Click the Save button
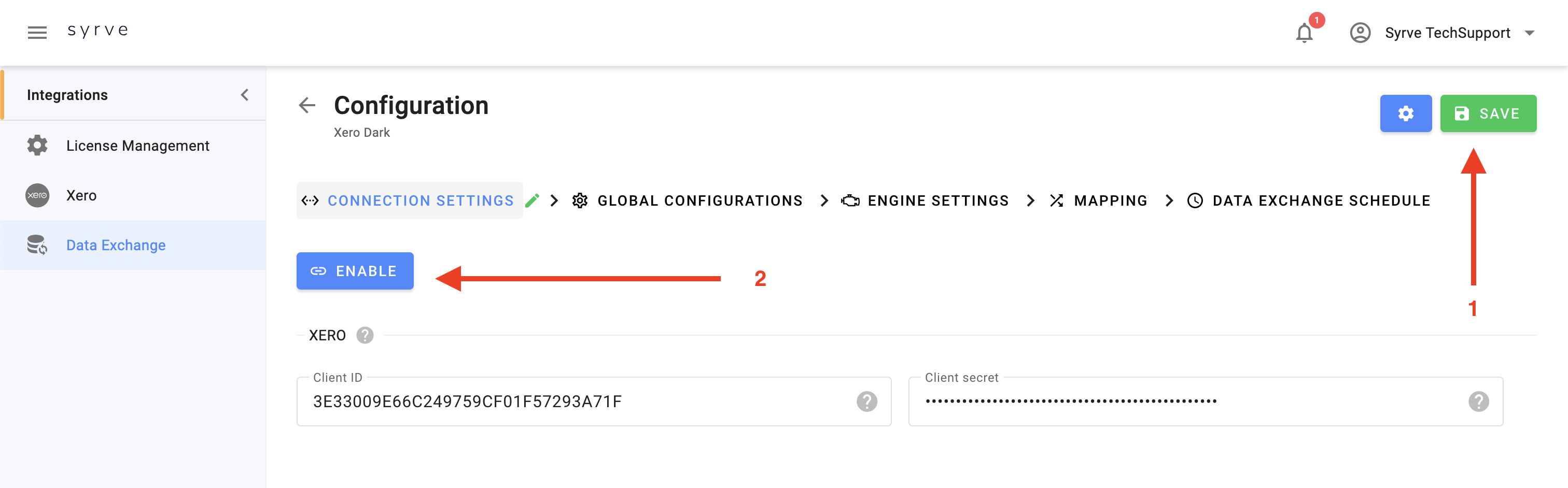The height and width of the screenshot is (488, 1568). [1488, 114]
